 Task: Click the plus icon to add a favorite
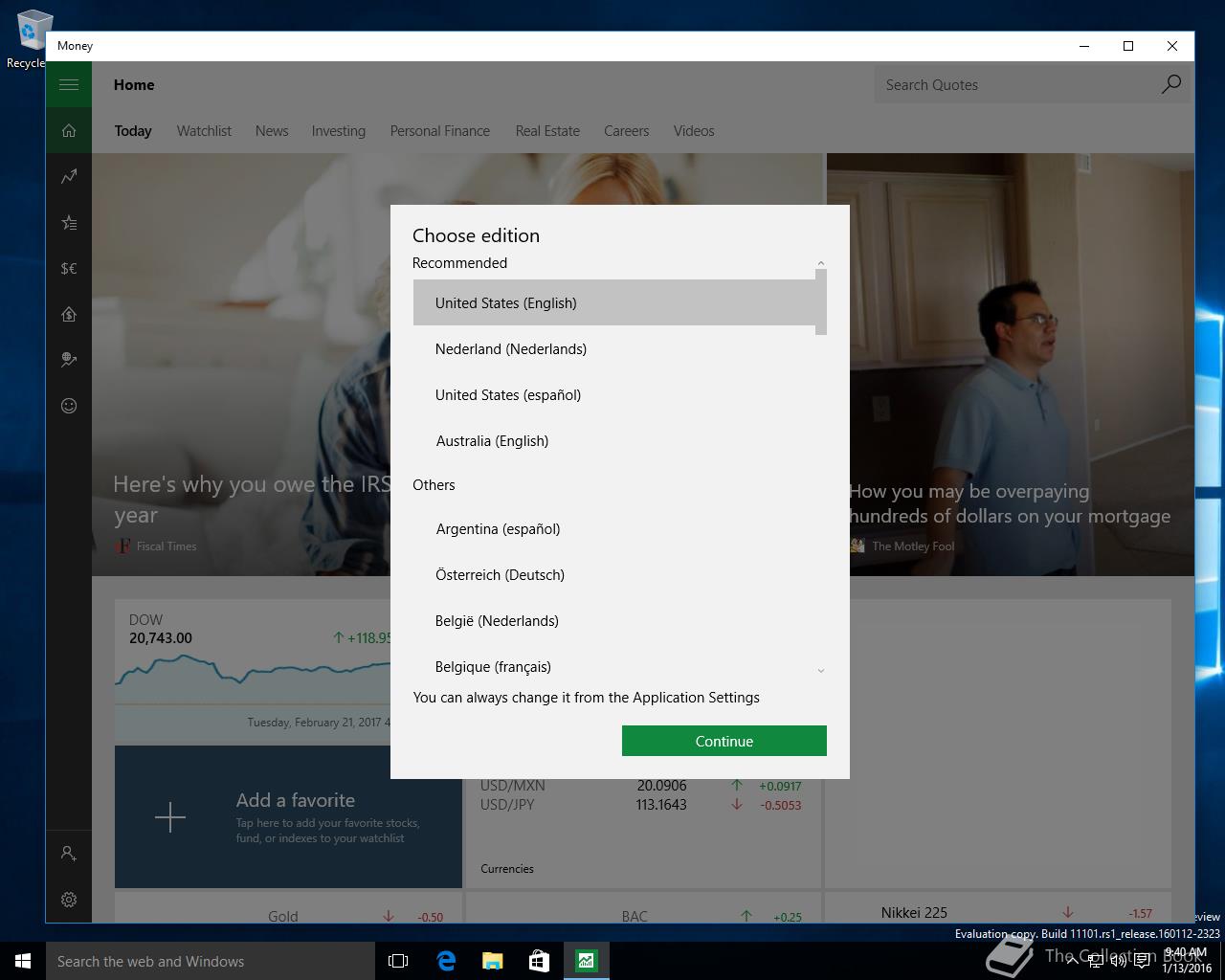coord(170,817)
